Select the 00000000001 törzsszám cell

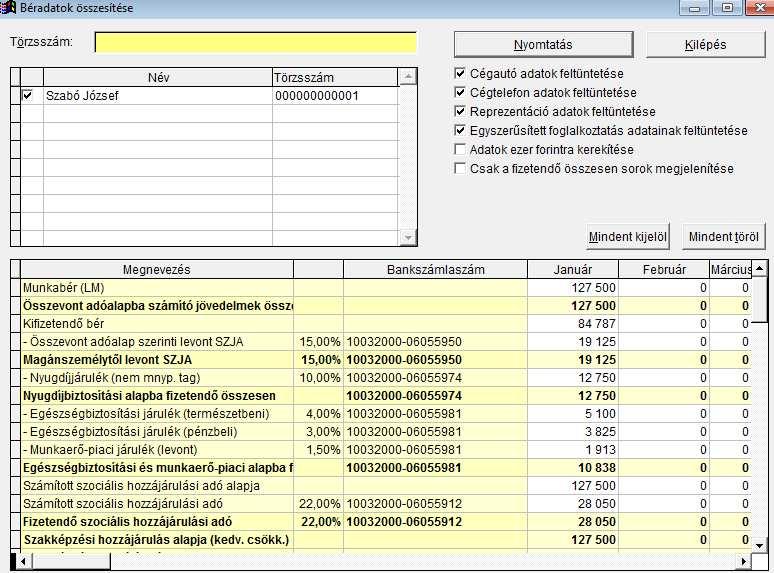pyautogui.click(x=335, y=96)
